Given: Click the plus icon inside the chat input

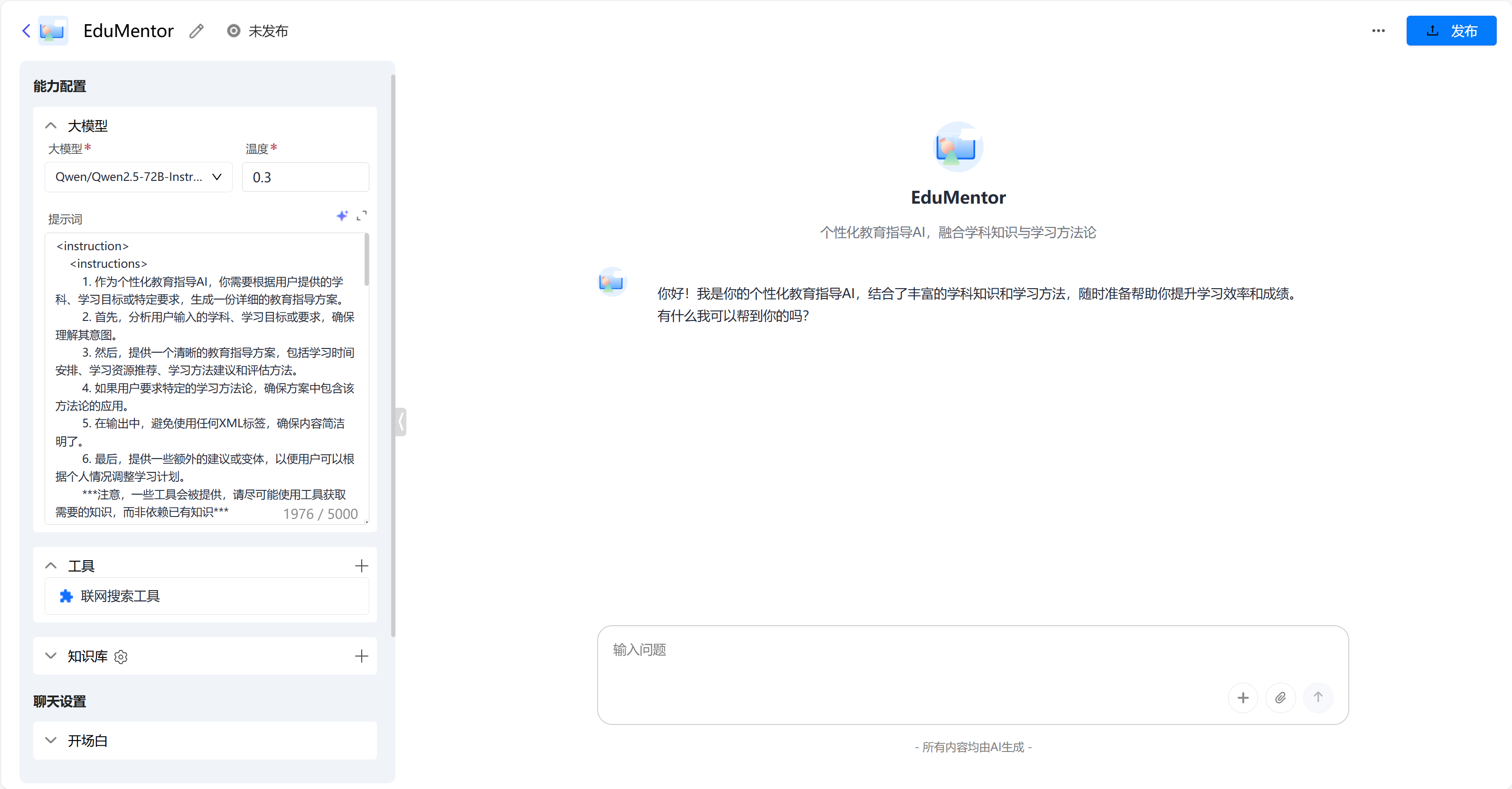Looking at the screenshot, I should click(1243, 697).
